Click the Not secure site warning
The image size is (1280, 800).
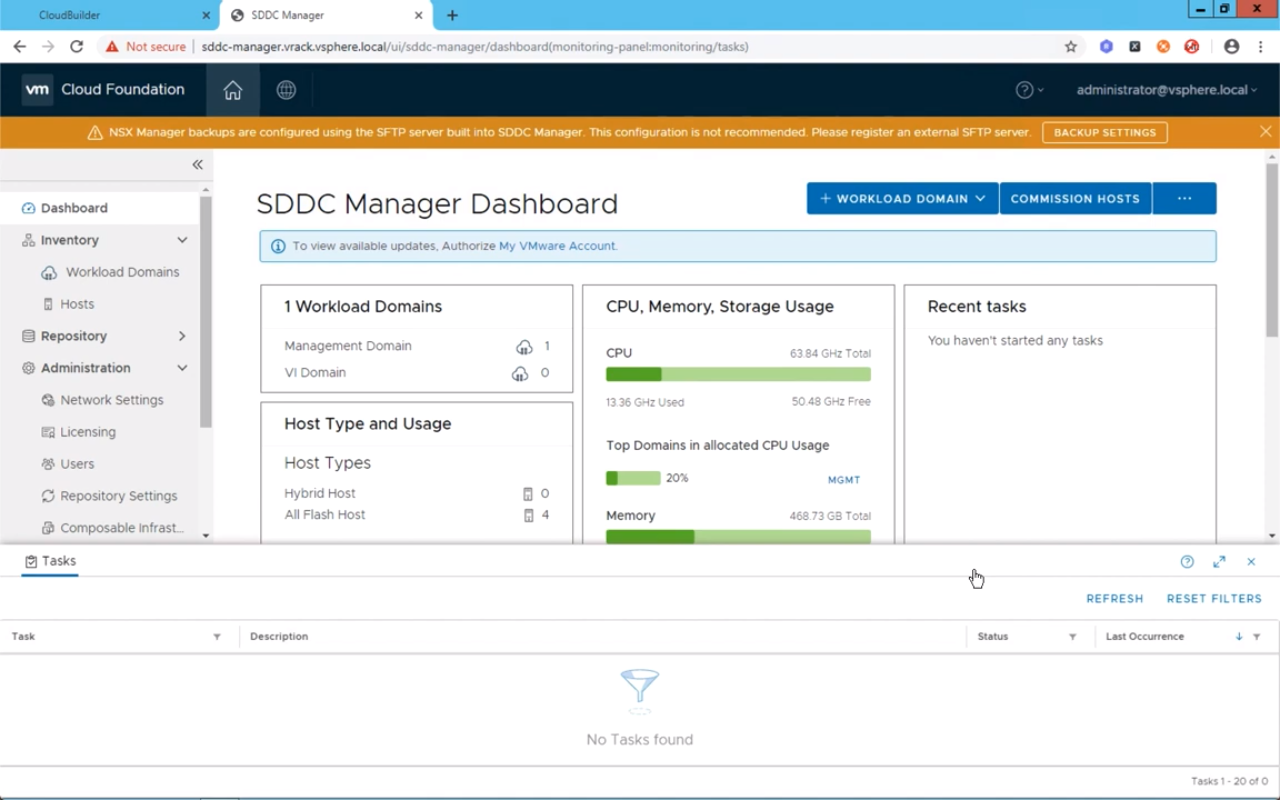(146, 46)
